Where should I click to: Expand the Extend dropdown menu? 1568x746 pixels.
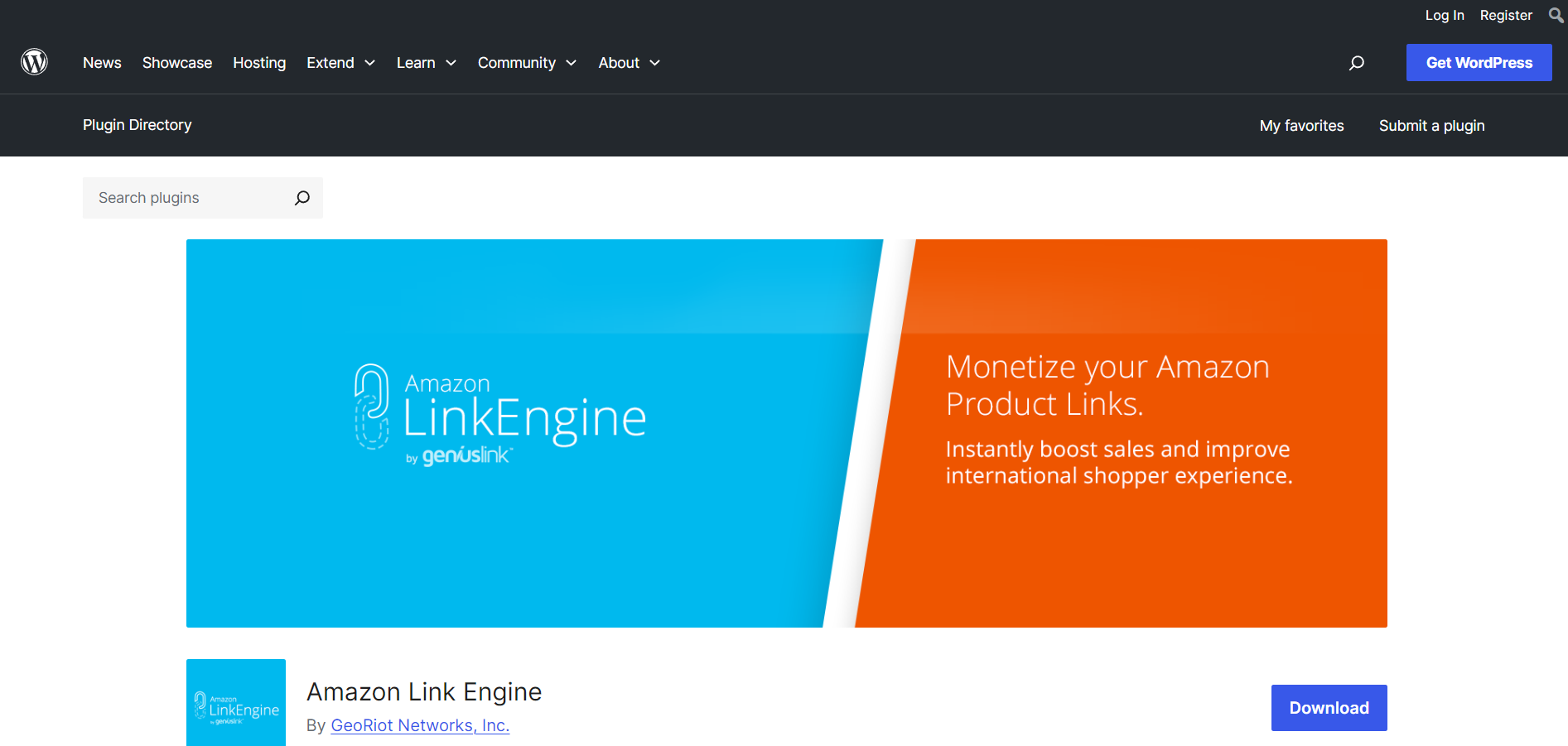[x=340, y=63]
